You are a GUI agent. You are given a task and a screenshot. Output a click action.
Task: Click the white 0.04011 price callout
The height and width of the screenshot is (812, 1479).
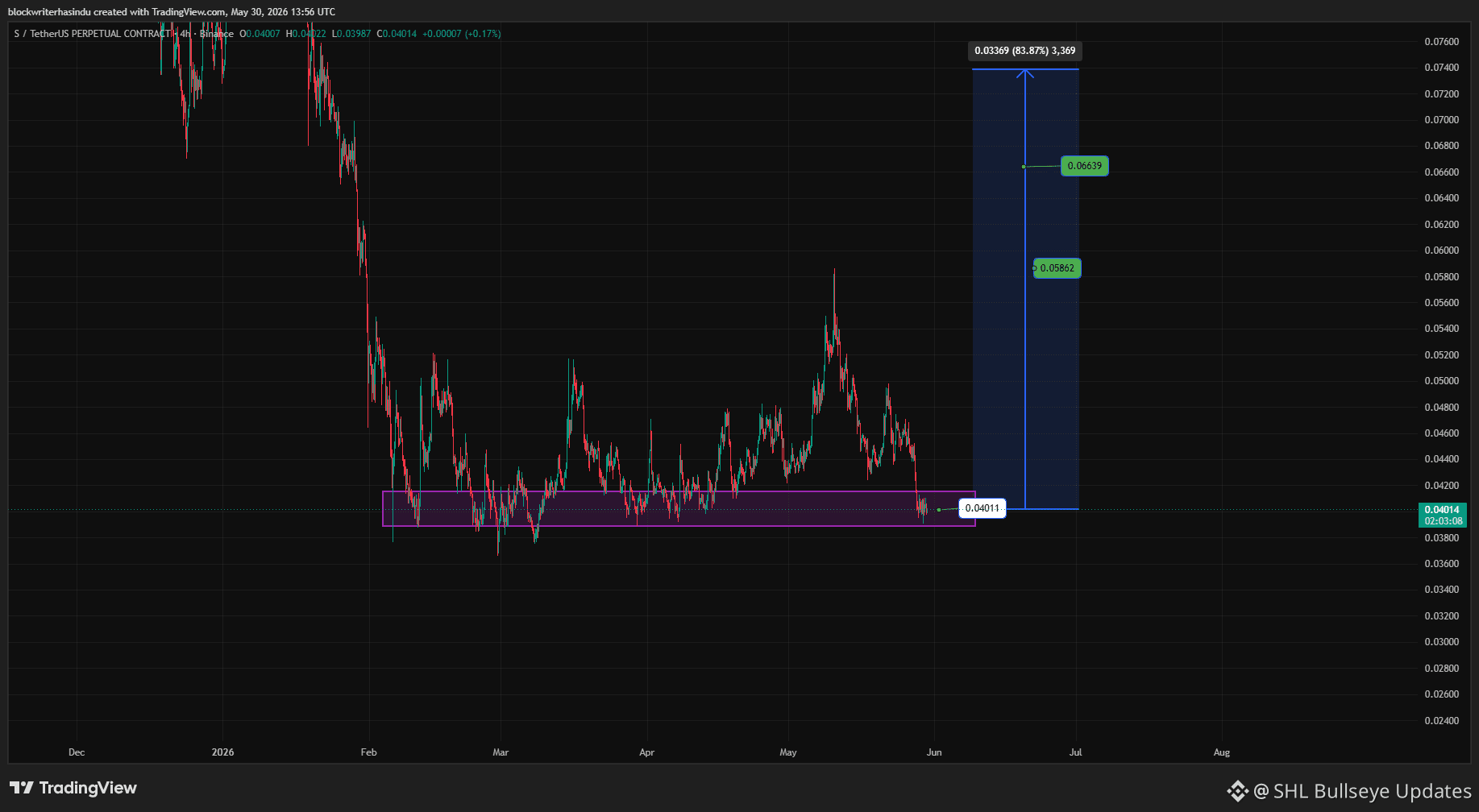coord(983,508)
